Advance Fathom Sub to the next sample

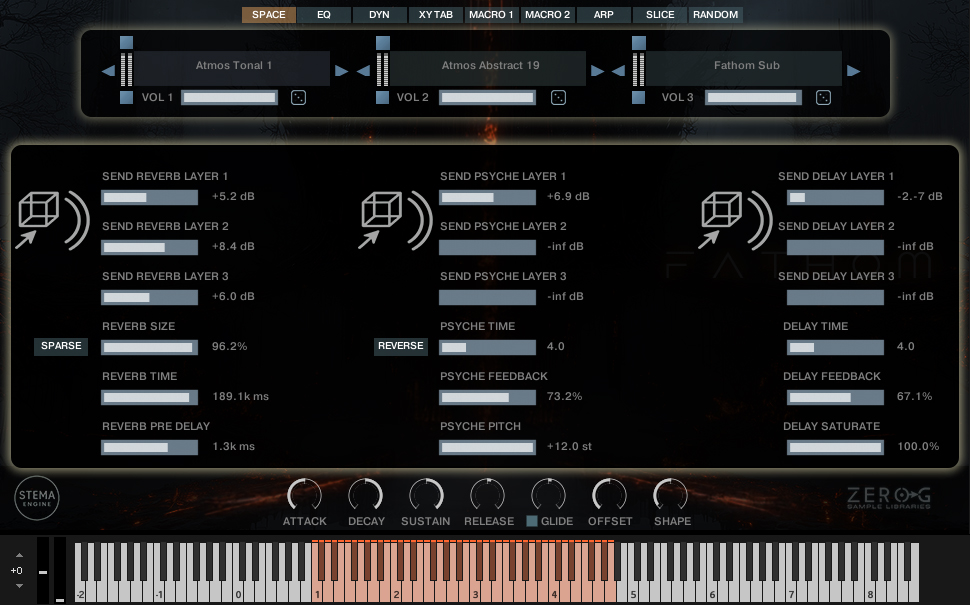(x=853, y=71)
